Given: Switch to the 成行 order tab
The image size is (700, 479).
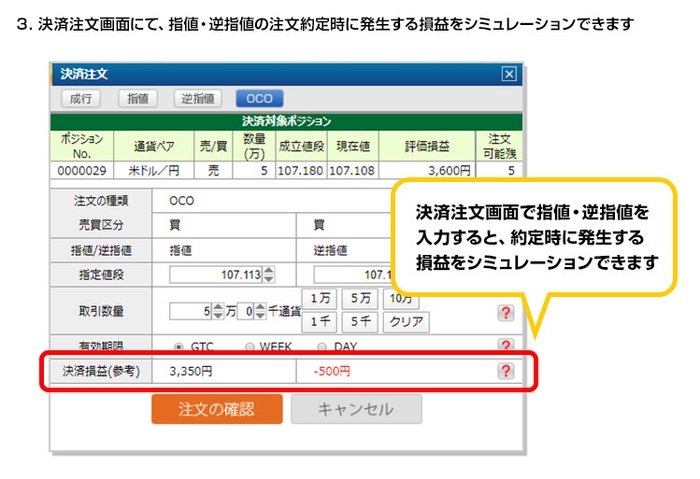Looking at the screenshot, I should pos(82,98).
